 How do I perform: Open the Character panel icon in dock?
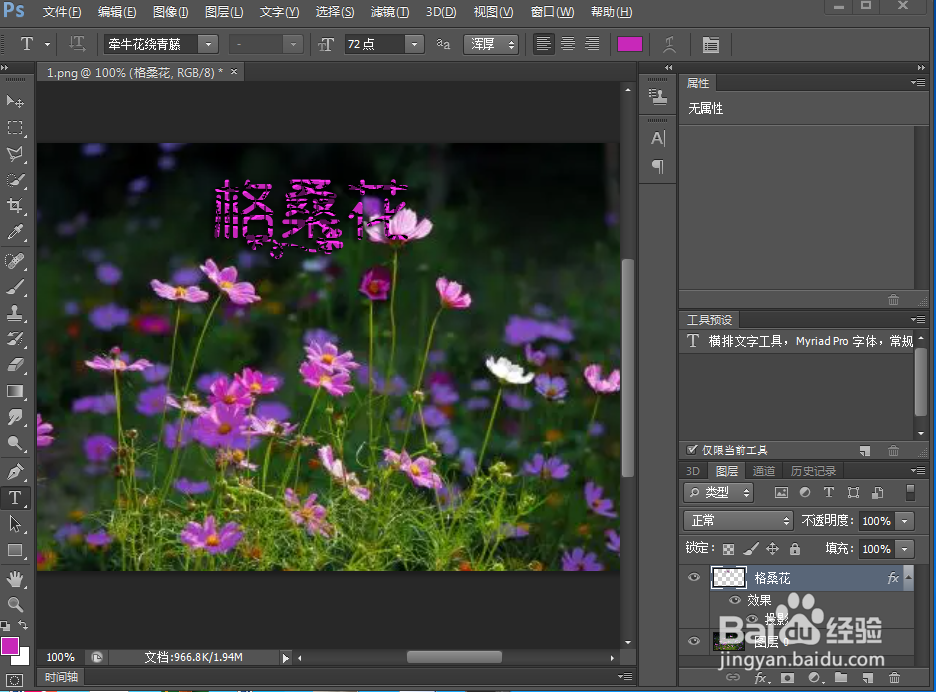point(658,139)
